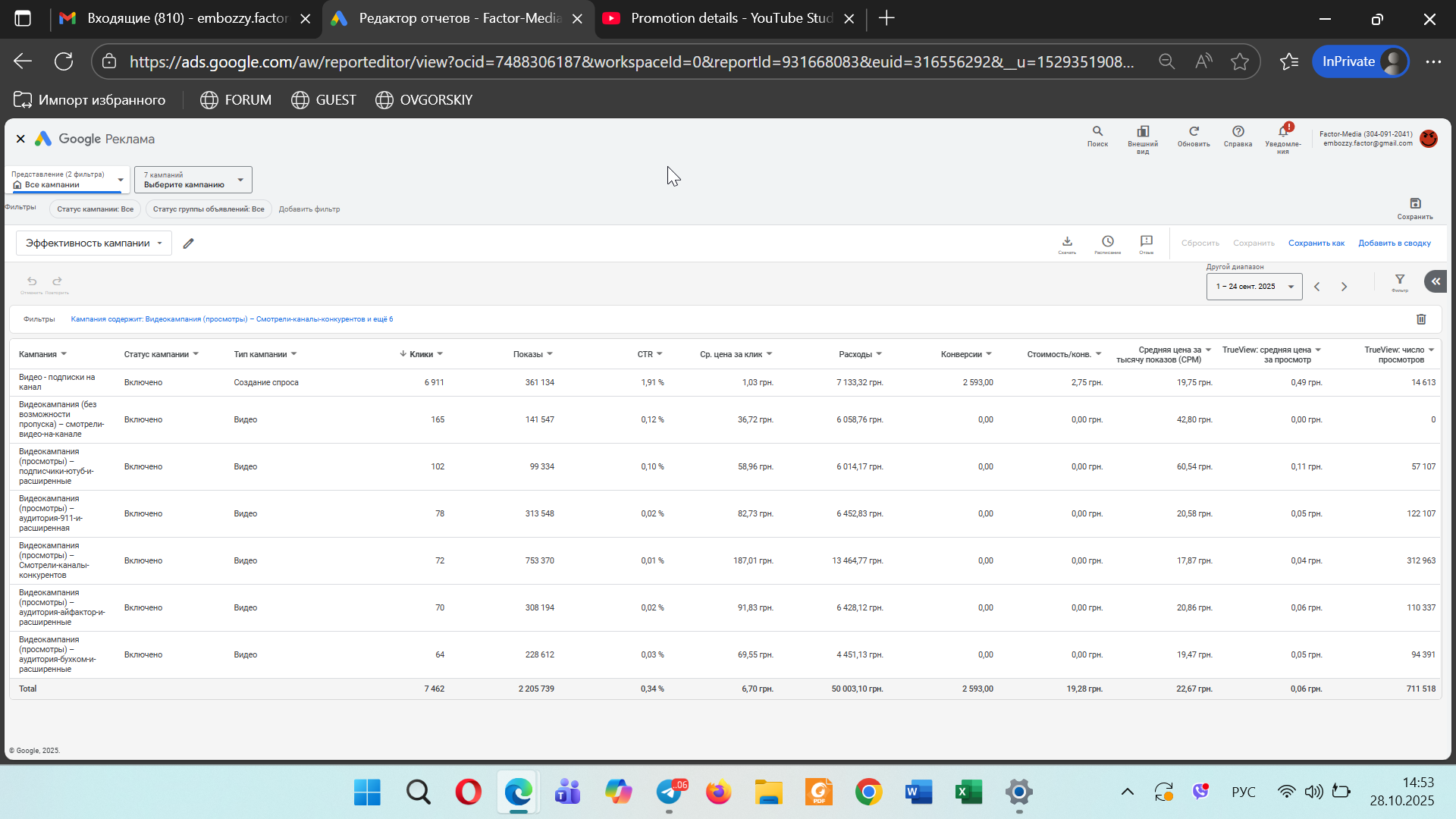
Task: Click Добавить в сводку link
Action: [1394, 243]
